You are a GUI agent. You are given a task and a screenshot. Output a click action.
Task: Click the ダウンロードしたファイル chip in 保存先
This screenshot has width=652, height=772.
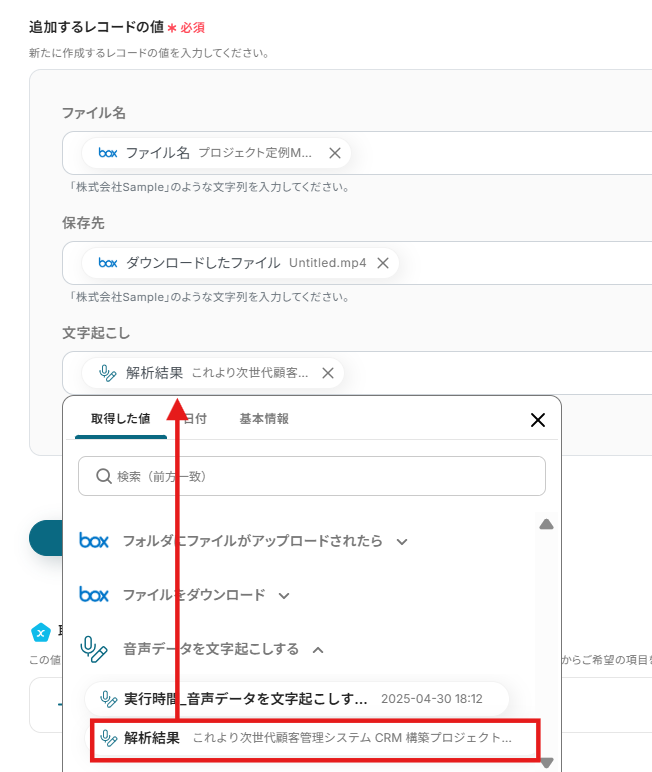(240, 263)
